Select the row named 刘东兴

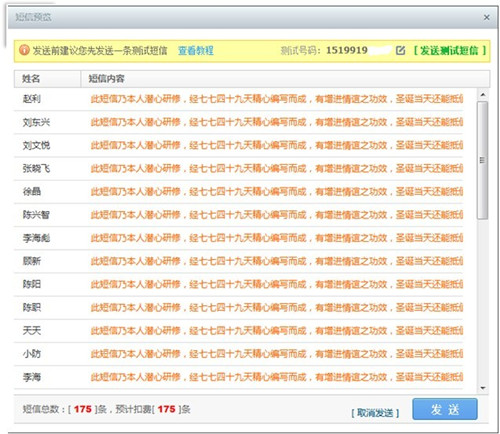[238, 122]
